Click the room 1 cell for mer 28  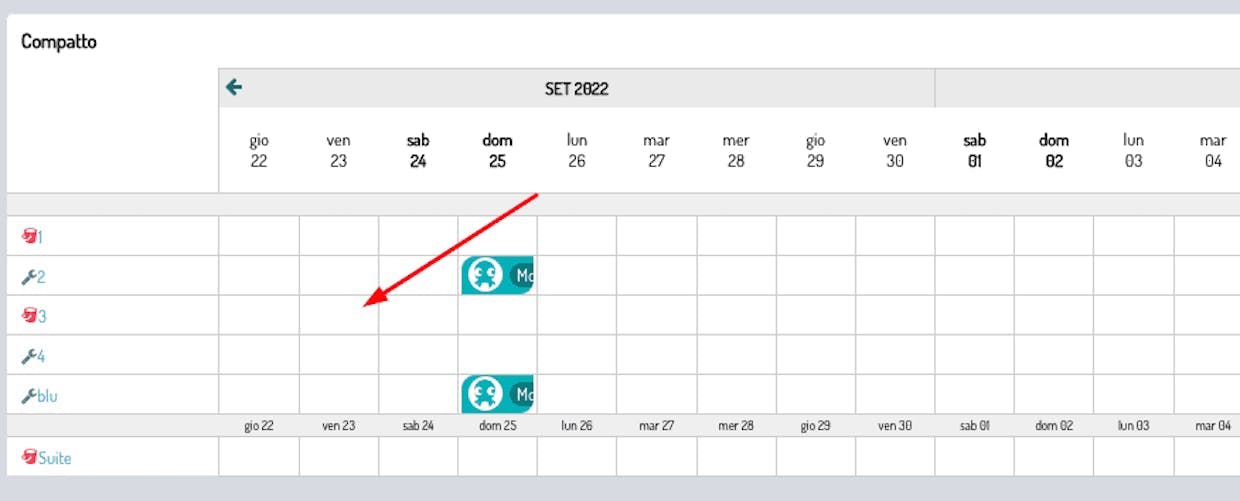[x=736, y=236]
